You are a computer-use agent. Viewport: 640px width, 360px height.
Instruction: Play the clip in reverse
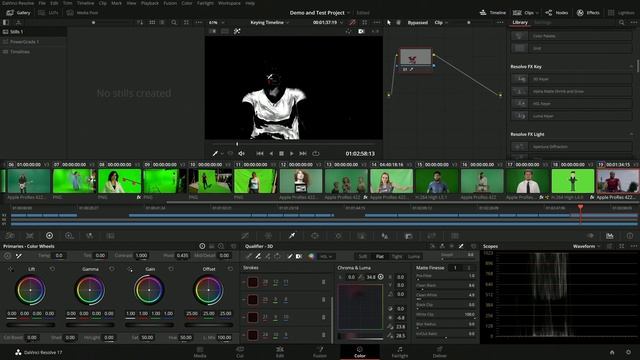click(x=271, y=153)
